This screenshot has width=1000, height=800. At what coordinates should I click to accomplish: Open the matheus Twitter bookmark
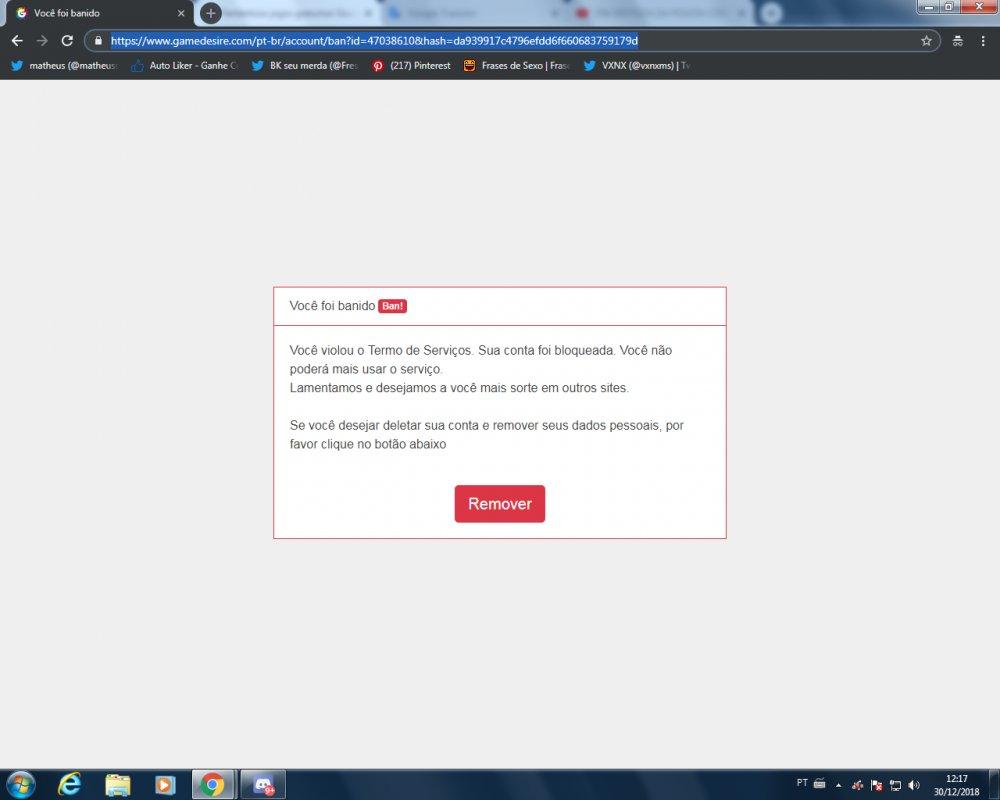point(65,66)
